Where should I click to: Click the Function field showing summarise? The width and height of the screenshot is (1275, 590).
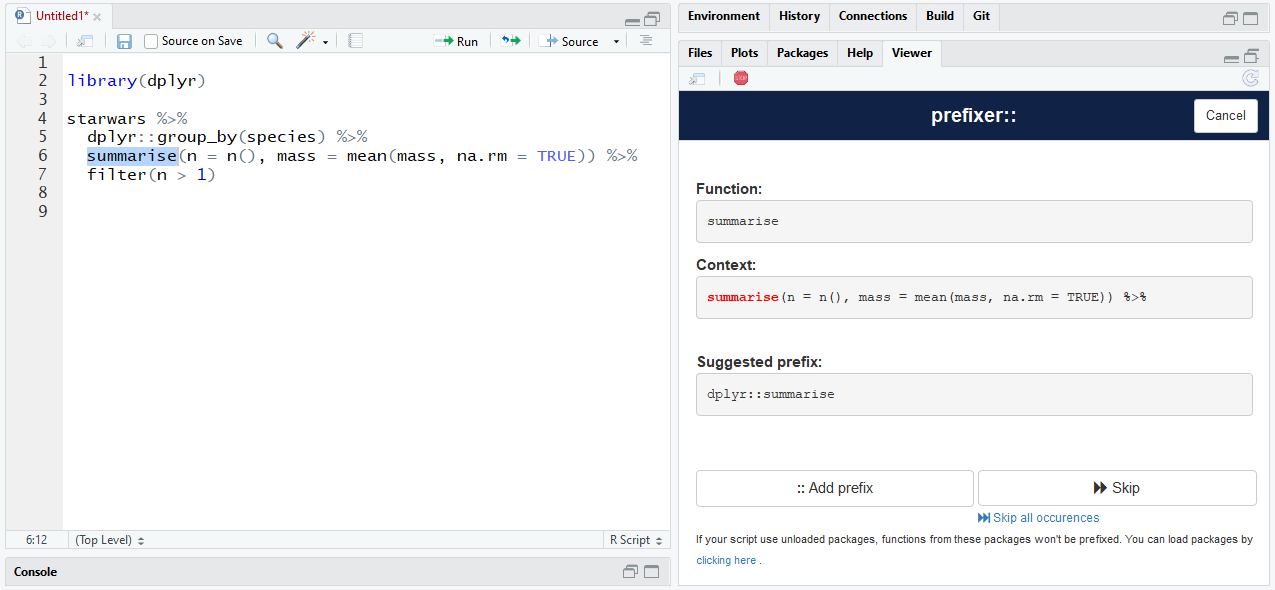tap(974, 221)
